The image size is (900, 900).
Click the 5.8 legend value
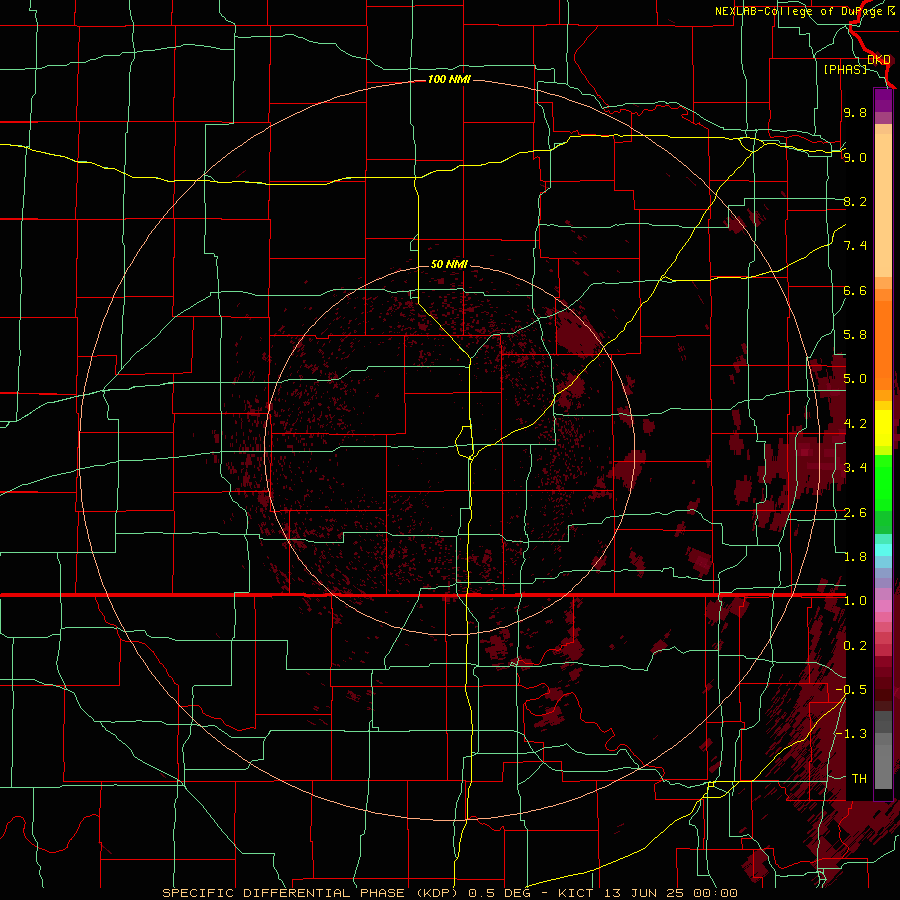pos(855,335)
